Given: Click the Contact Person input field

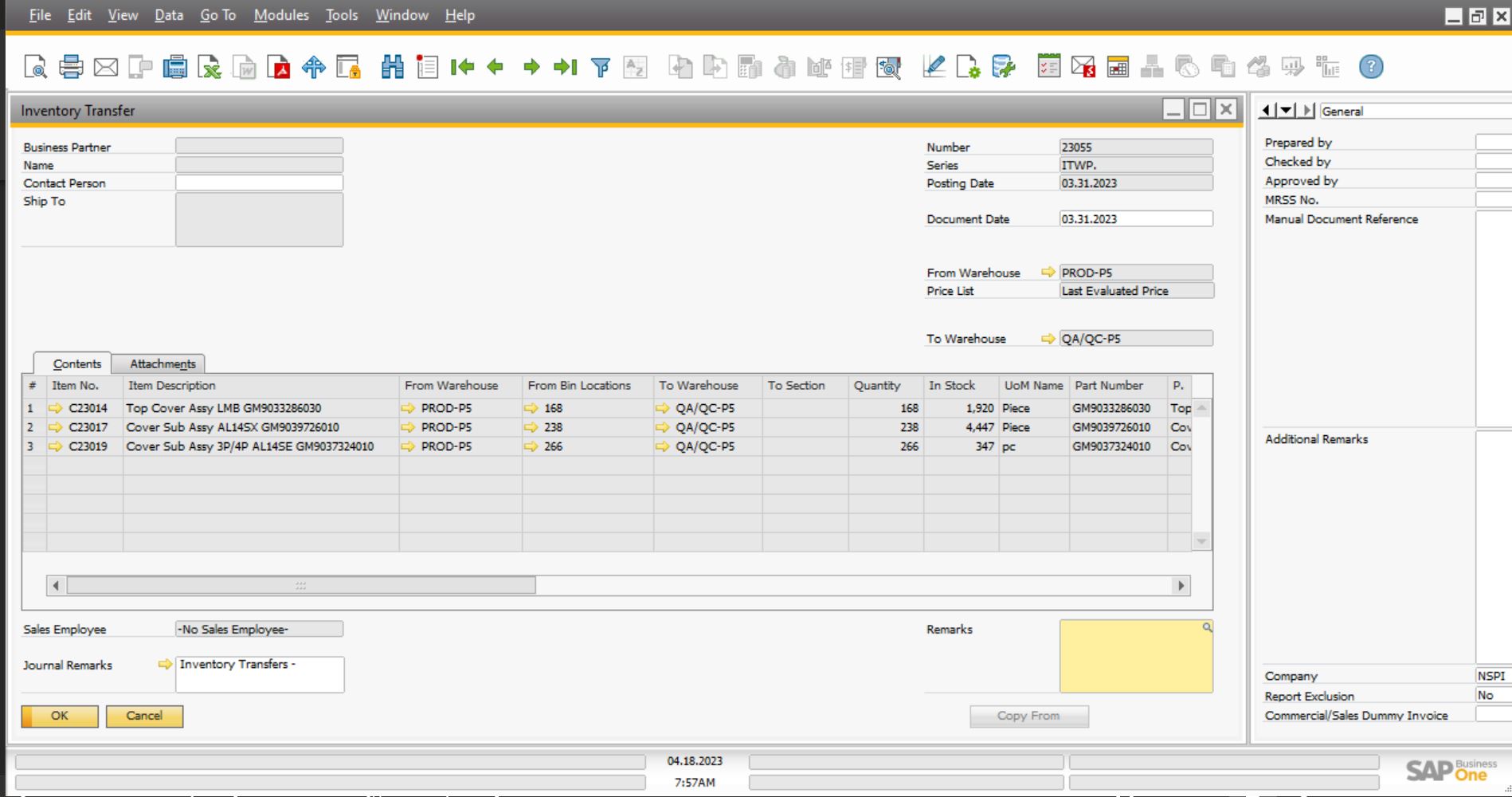Looking at the screenshot, I should [259, 183].
